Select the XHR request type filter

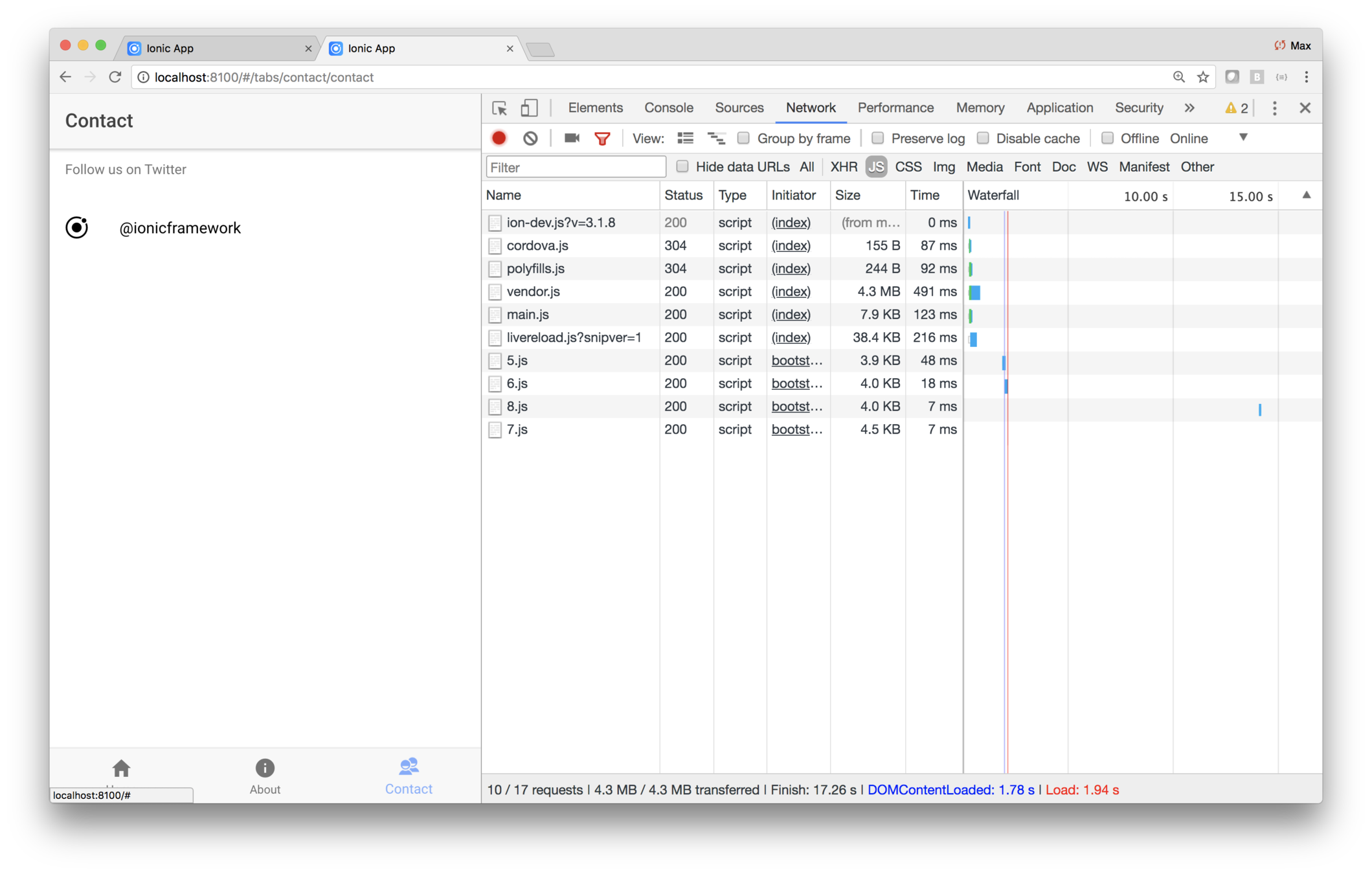pyautogui.click(x=843, y=167)
